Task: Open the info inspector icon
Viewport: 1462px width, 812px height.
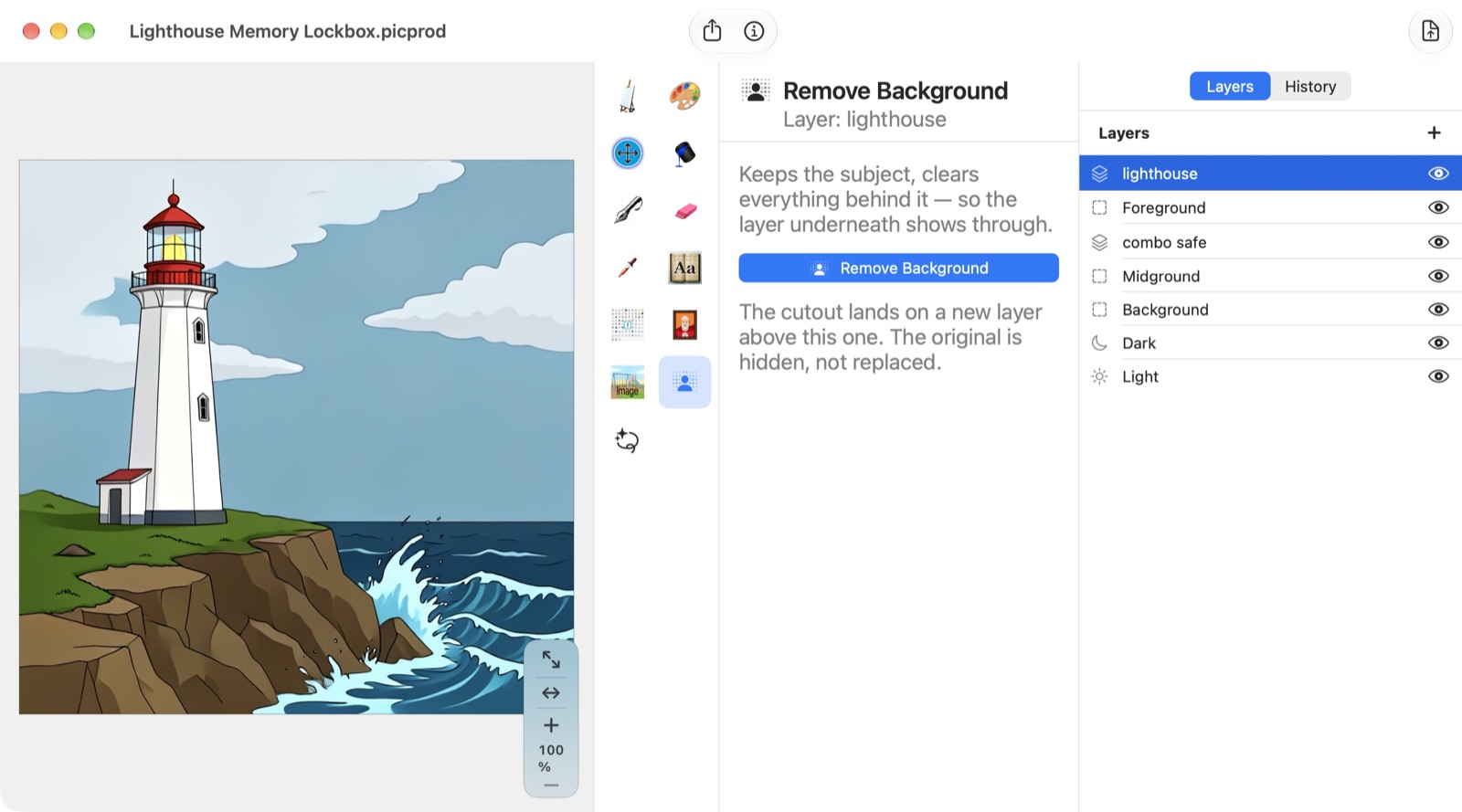Action: coord(754,31)
